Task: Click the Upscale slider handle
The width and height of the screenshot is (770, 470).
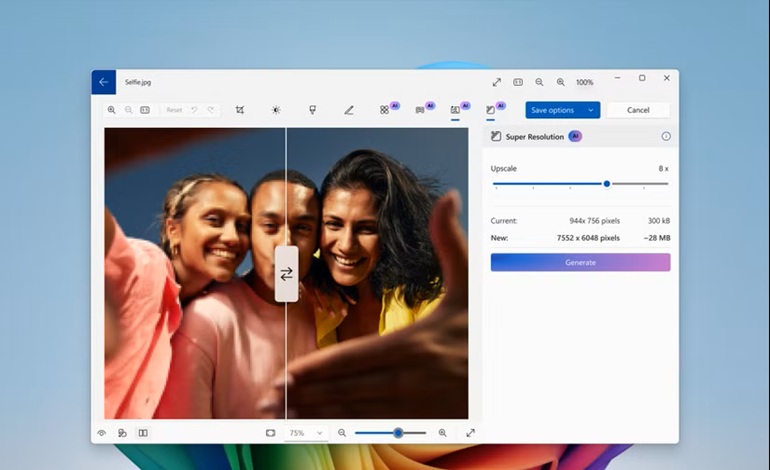Action: coord(607,184)
